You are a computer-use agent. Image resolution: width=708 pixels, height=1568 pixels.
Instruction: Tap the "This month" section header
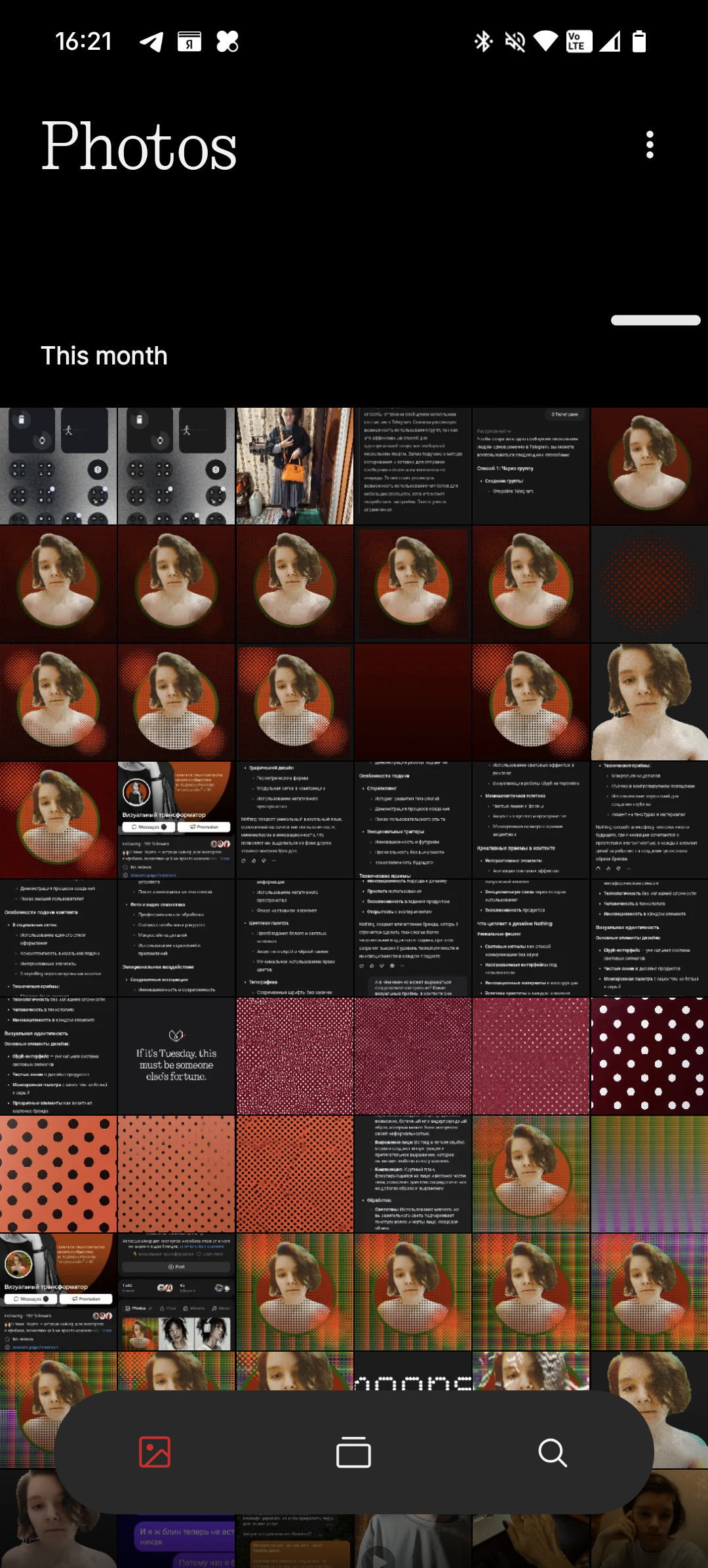[x=104, y=356]
